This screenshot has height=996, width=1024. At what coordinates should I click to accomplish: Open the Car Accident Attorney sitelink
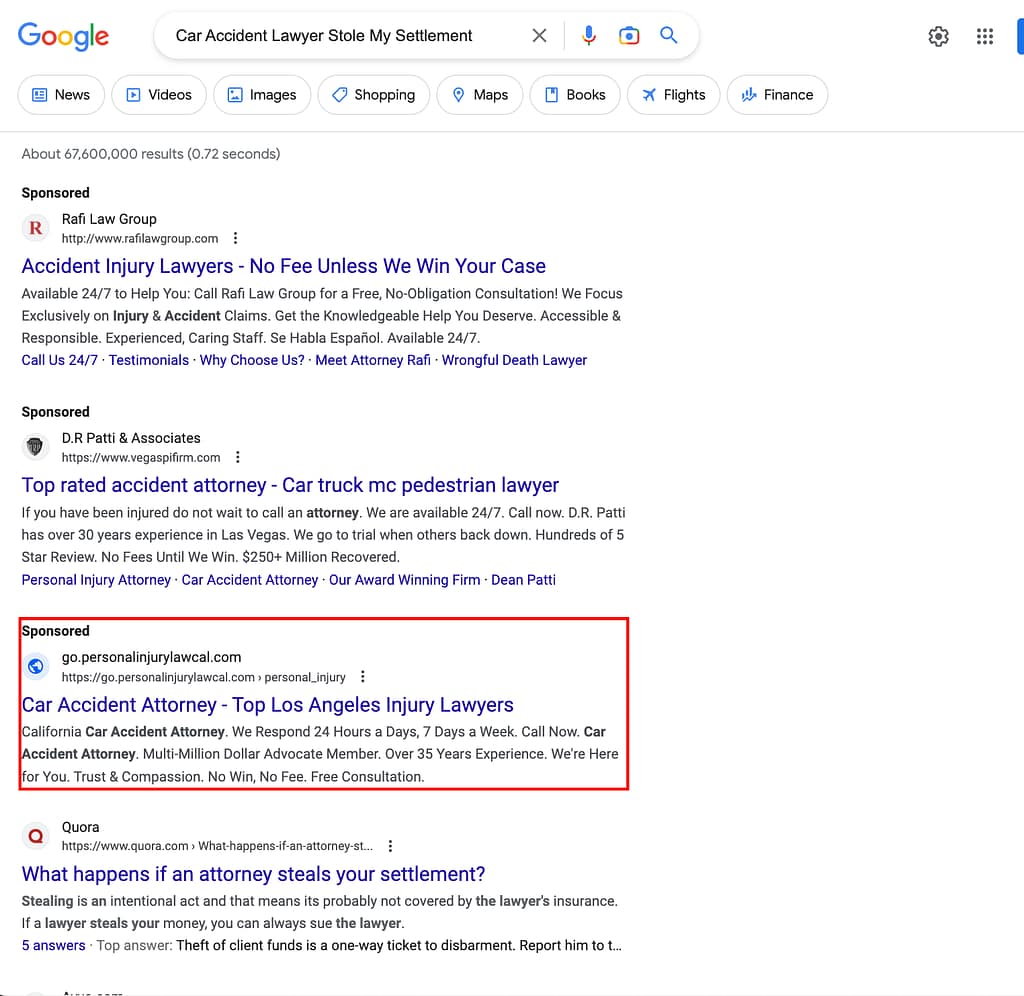click(249, 580)
